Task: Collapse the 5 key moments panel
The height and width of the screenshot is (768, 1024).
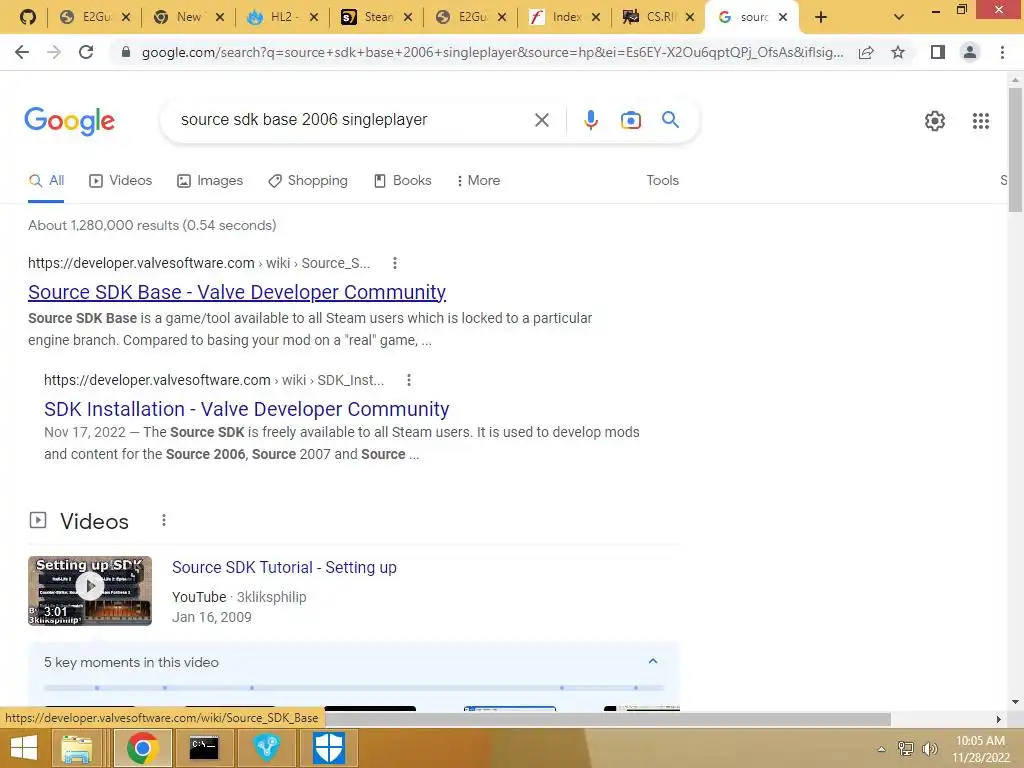Action: pos(652,662)
